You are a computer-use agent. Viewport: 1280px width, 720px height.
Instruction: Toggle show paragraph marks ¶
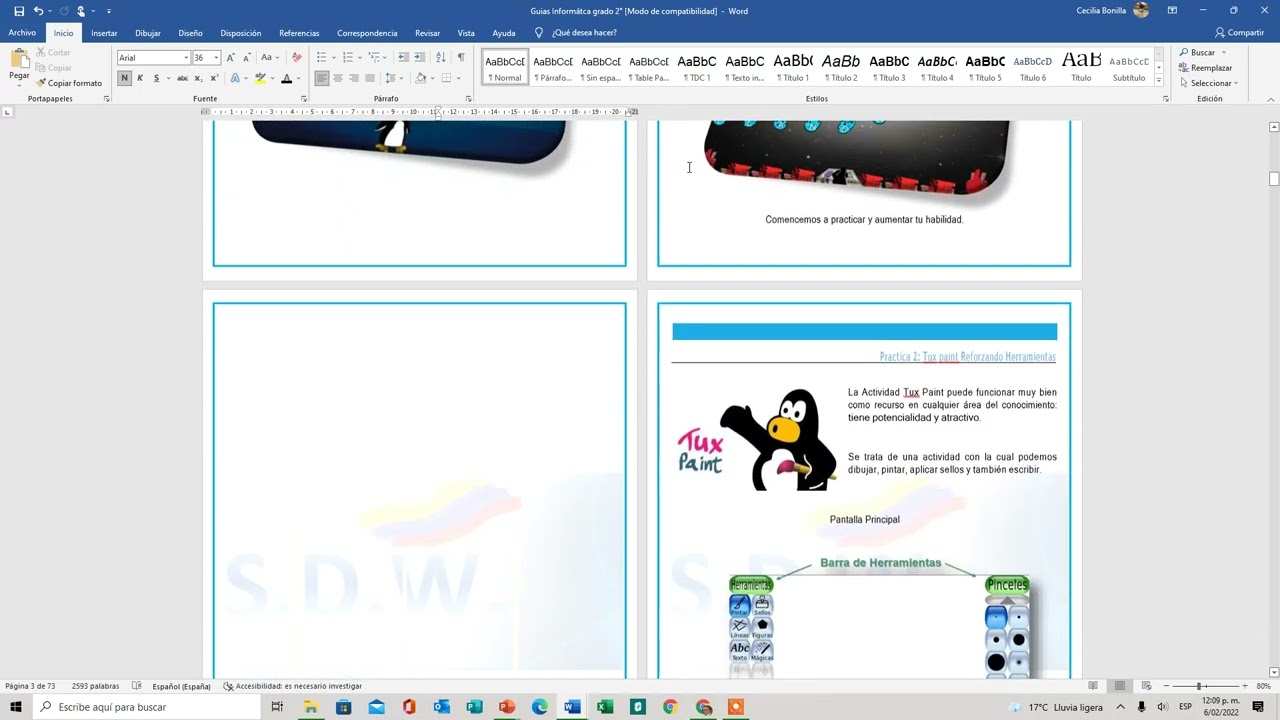pyautogui.click(x=461, y=58)
